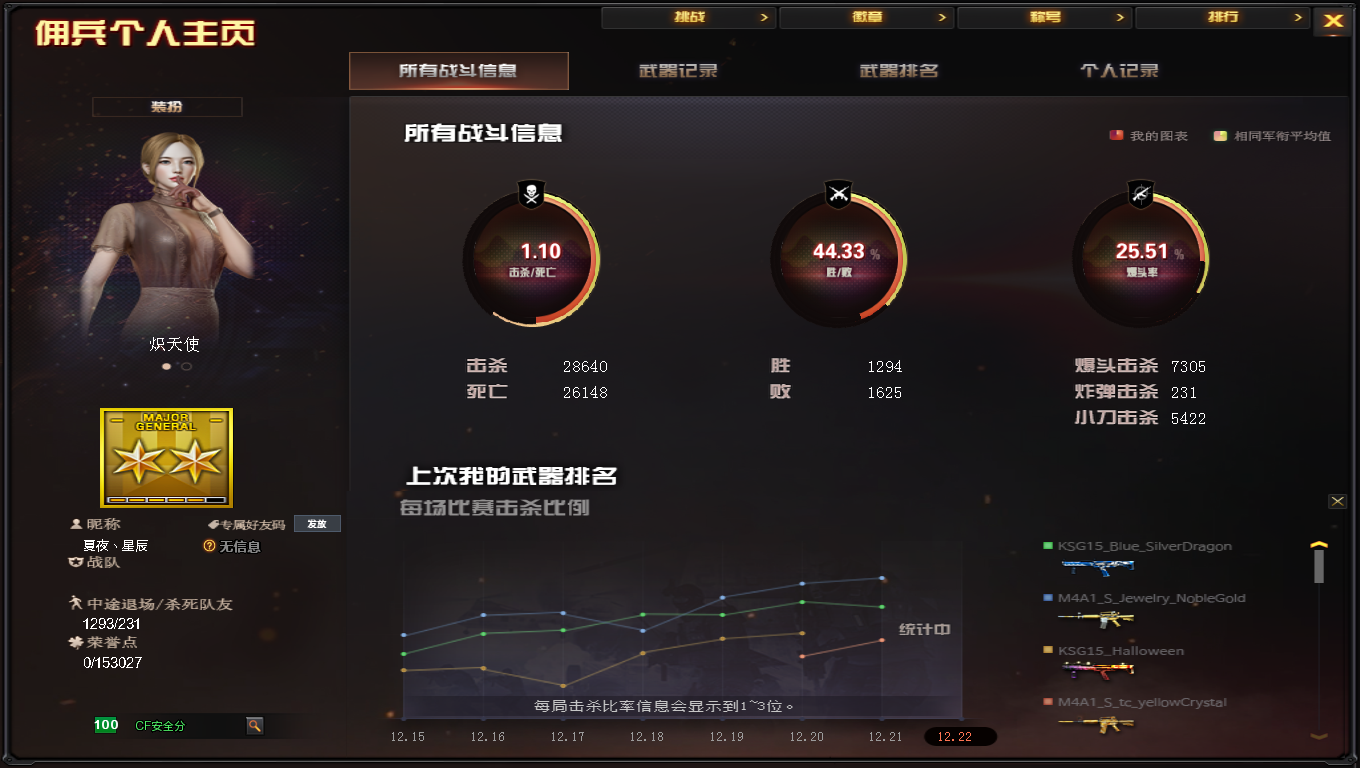The image size is (1360, 768).
Task: Click the 发放 friend code button
Action: [x=317, y=524]
